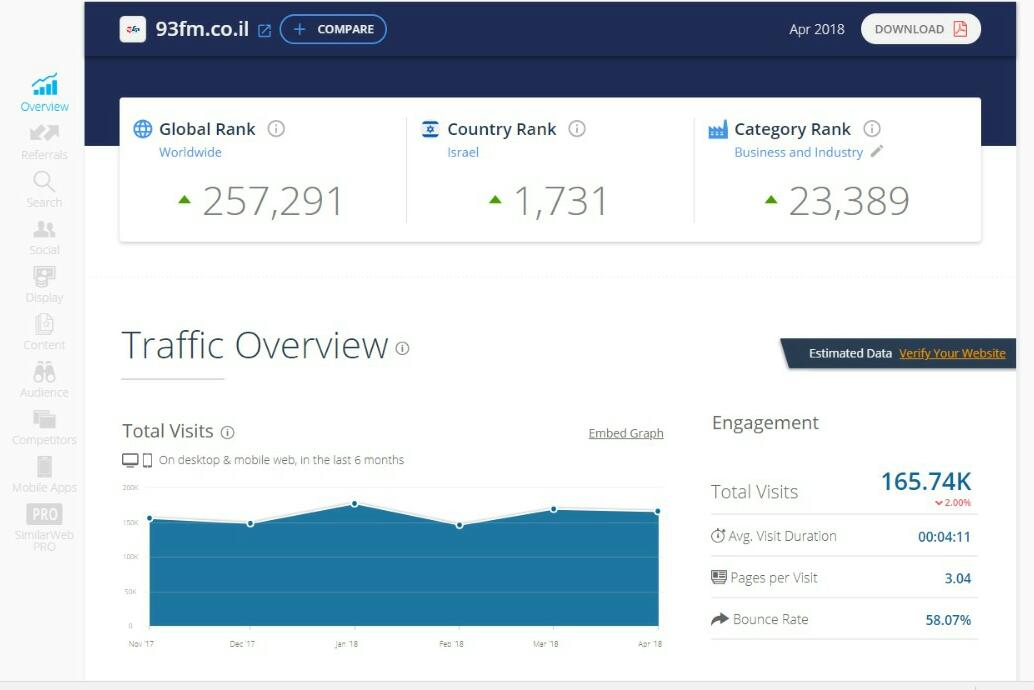Click the external link icon beside 93fm.co.il

pos(264,30)
